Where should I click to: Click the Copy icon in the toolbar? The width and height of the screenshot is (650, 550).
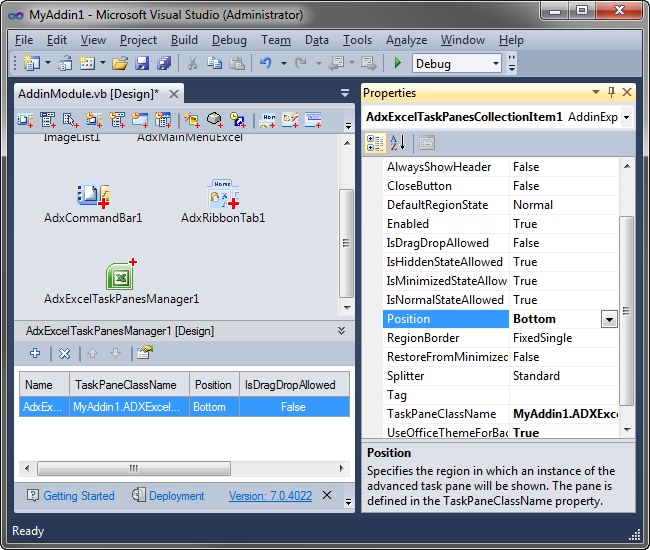(214, 63)
